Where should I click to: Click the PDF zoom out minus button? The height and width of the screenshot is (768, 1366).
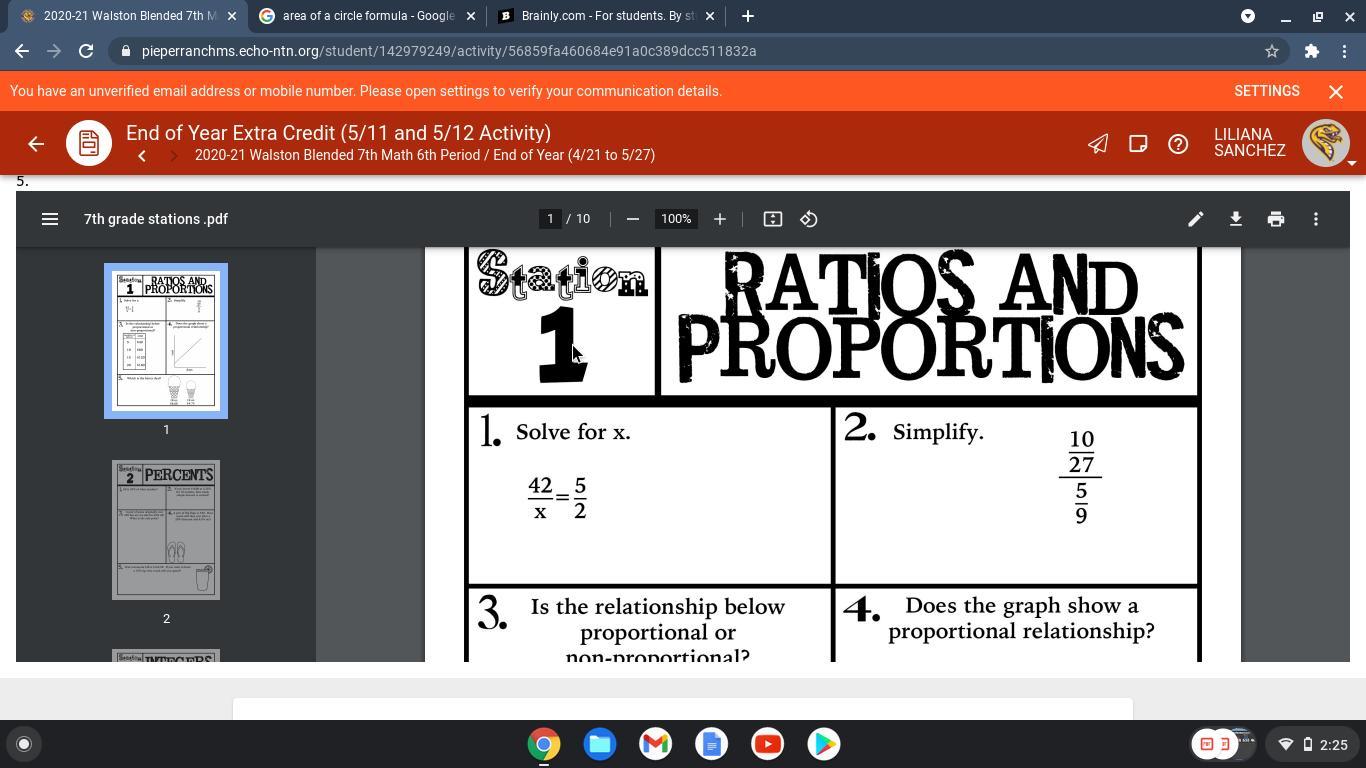[632, 219]
